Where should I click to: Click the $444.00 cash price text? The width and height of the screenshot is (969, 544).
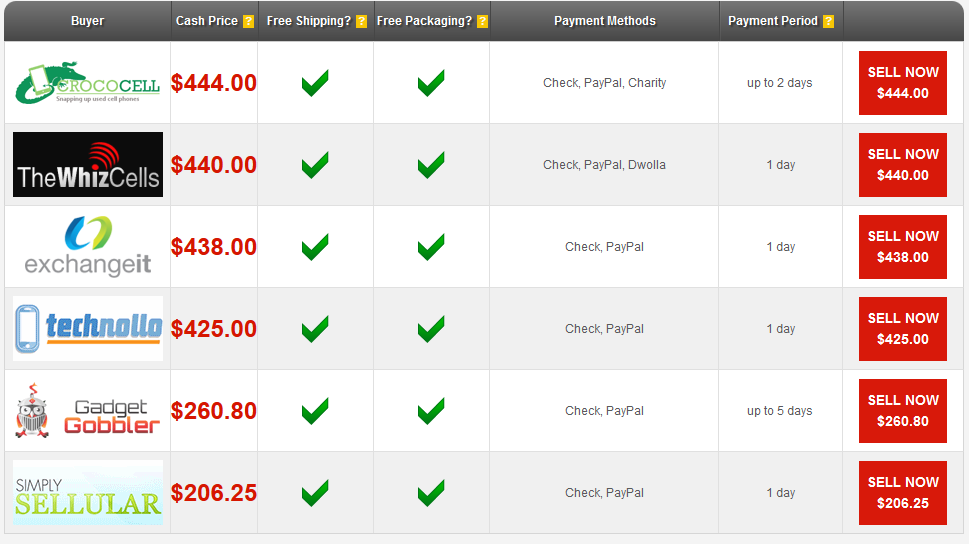pos(214,83)
